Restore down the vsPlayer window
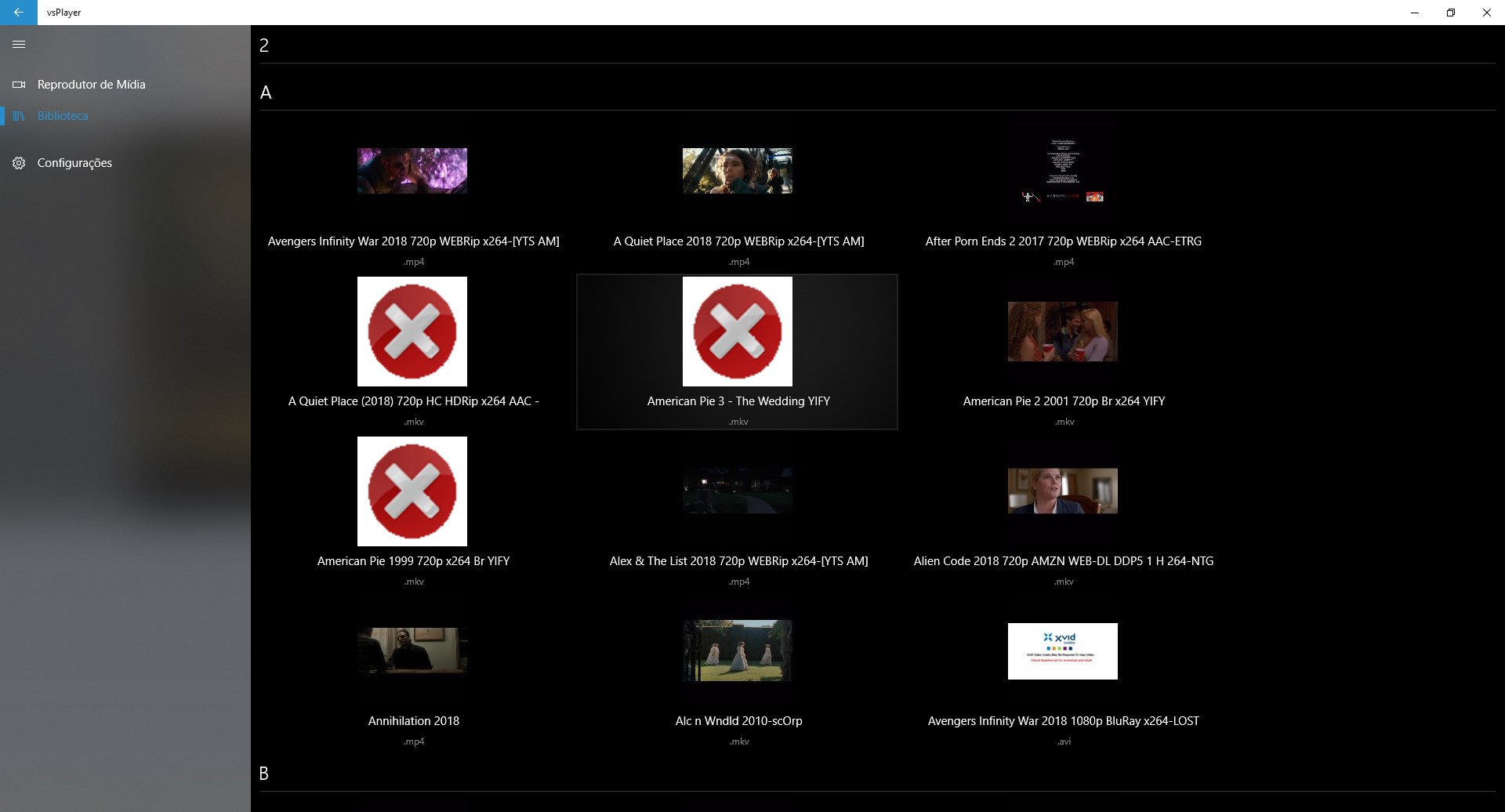The height and width of the screenshot is (812, 1505). coord(1451,13)
